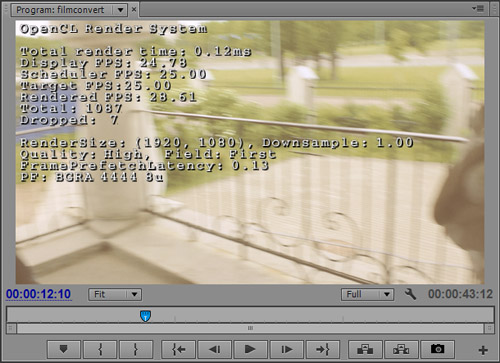Click the video preview frame
This screenshot has width=500, height=363.
pyautogui.click(x=250, y=152)
